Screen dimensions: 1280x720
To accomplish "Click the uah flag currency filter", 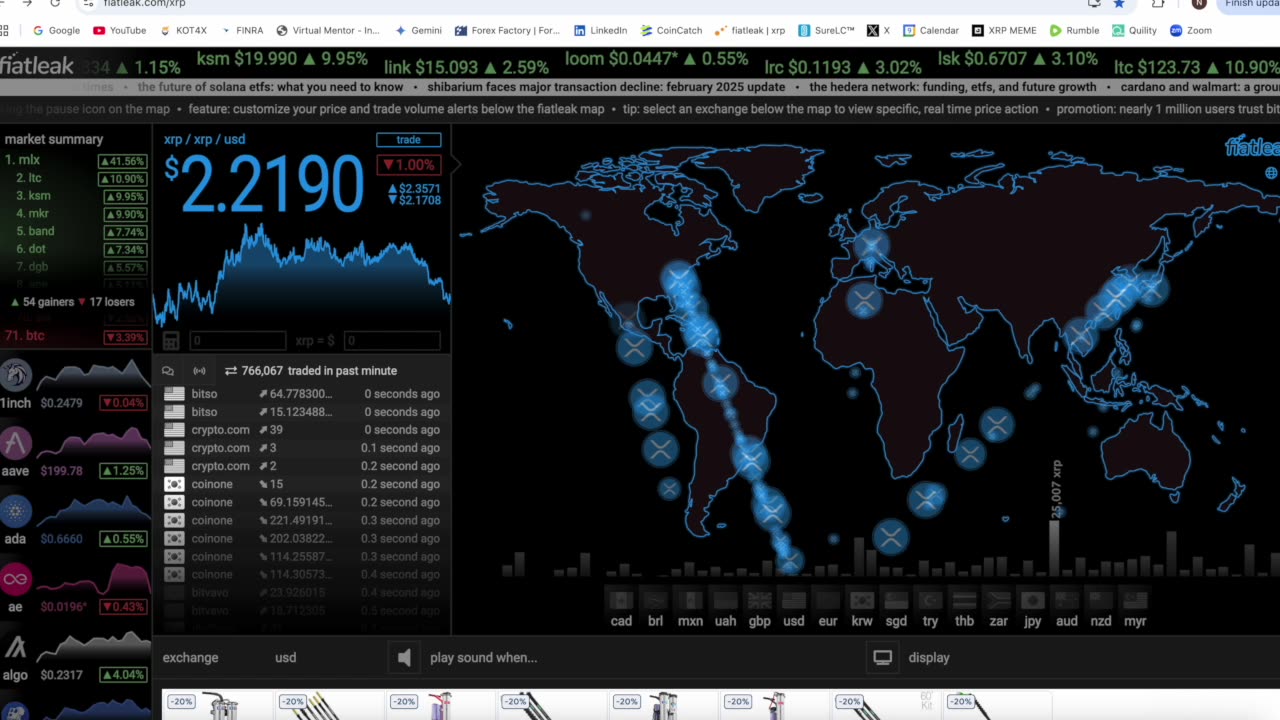I will (x=725, y=601).
